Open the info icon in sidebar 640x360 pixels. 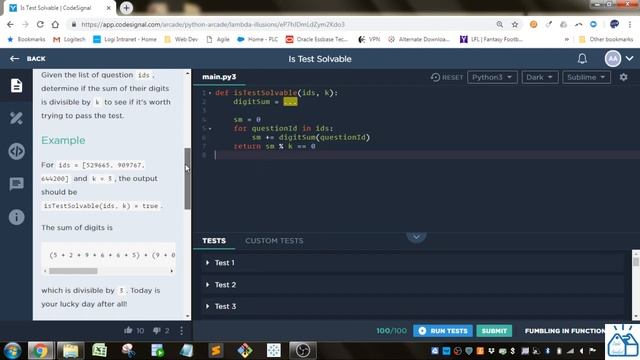point(16,217)
